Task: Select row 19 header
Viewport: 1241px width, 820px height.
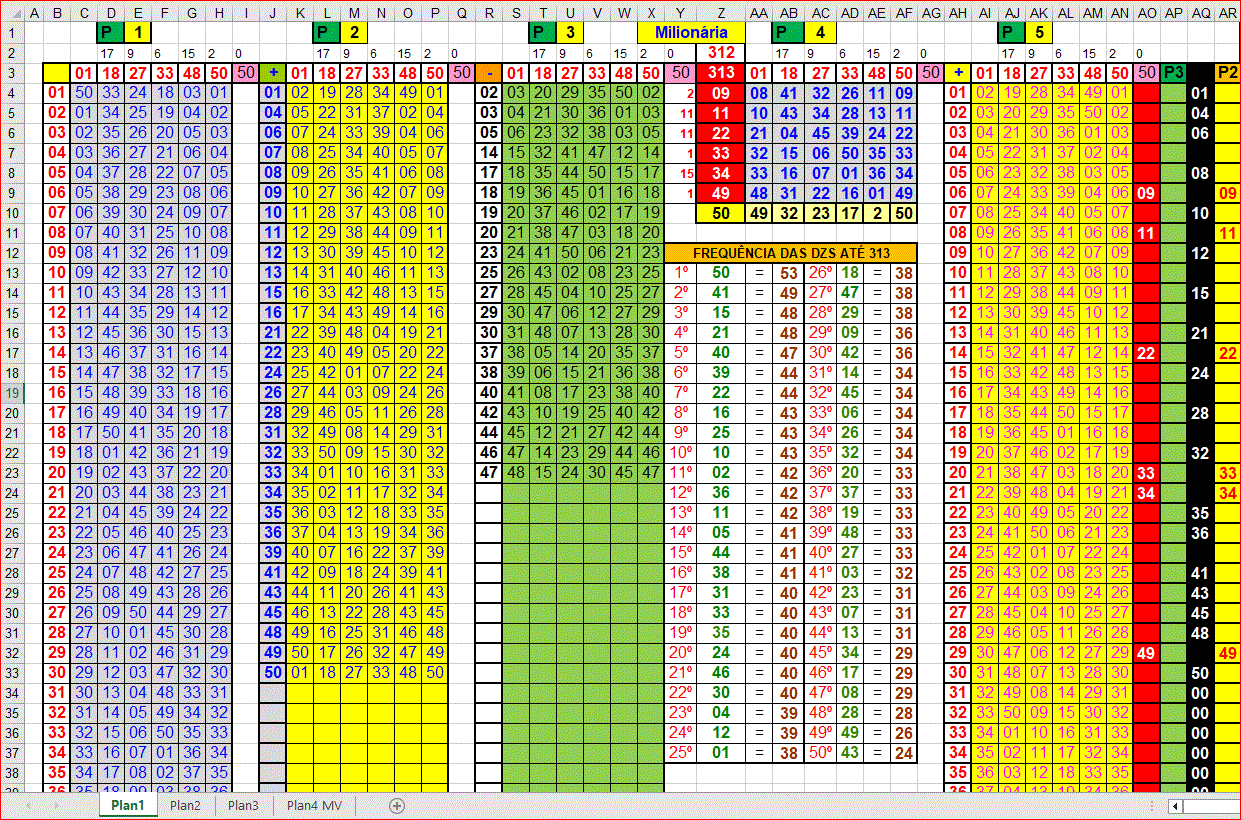Action: click(x=10, y=393)
